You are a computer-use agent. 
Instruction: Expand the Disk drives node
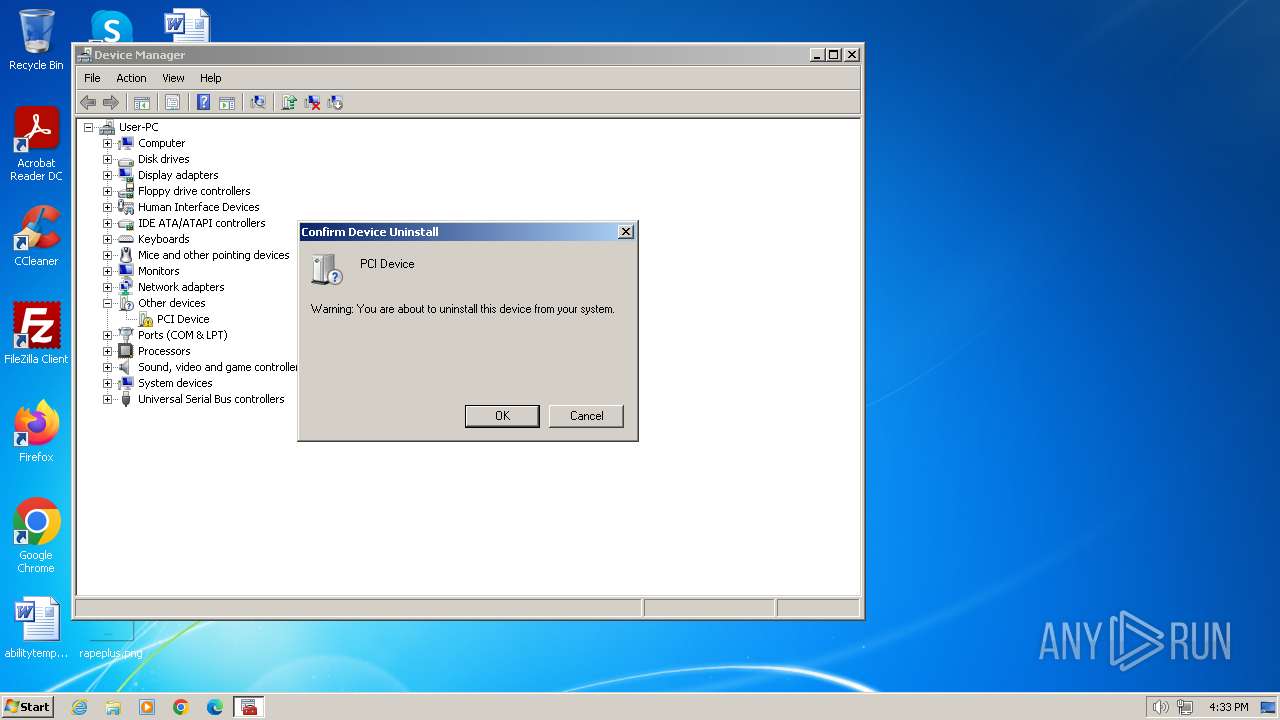pyautogui.click(x=107, y=159)
